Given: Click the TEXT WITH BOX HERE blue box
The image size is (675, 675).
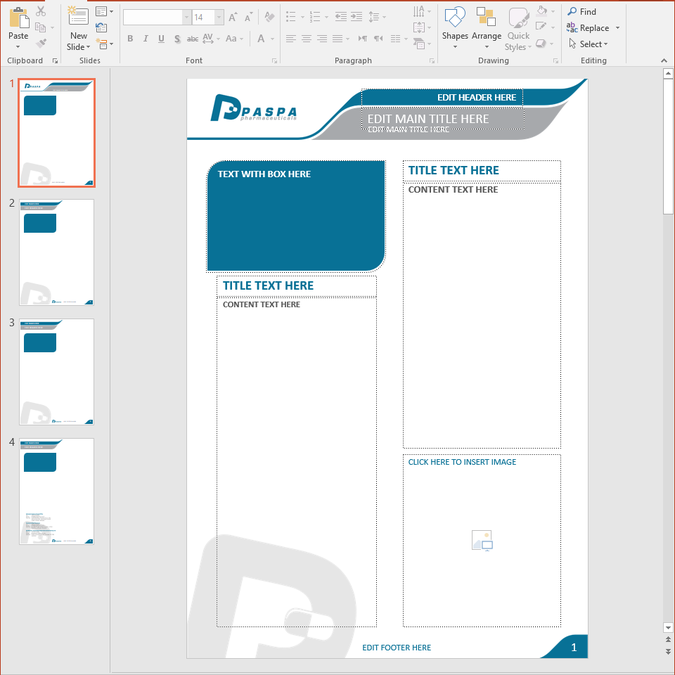Looking at the screenshot, I should (295, 215).
